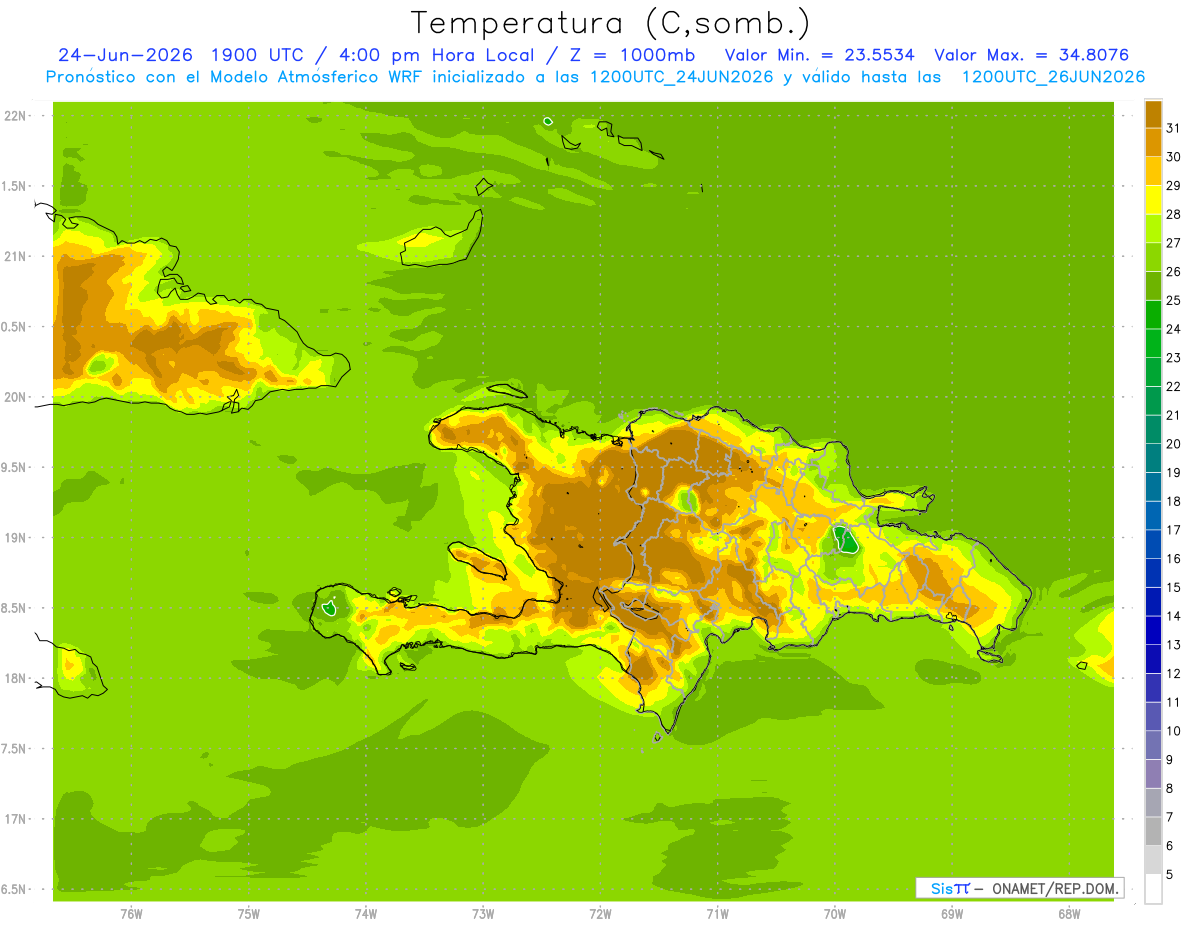Click the '74W' longitude axis label
Screen dimensions: 1200x927
tap(366, 914)
